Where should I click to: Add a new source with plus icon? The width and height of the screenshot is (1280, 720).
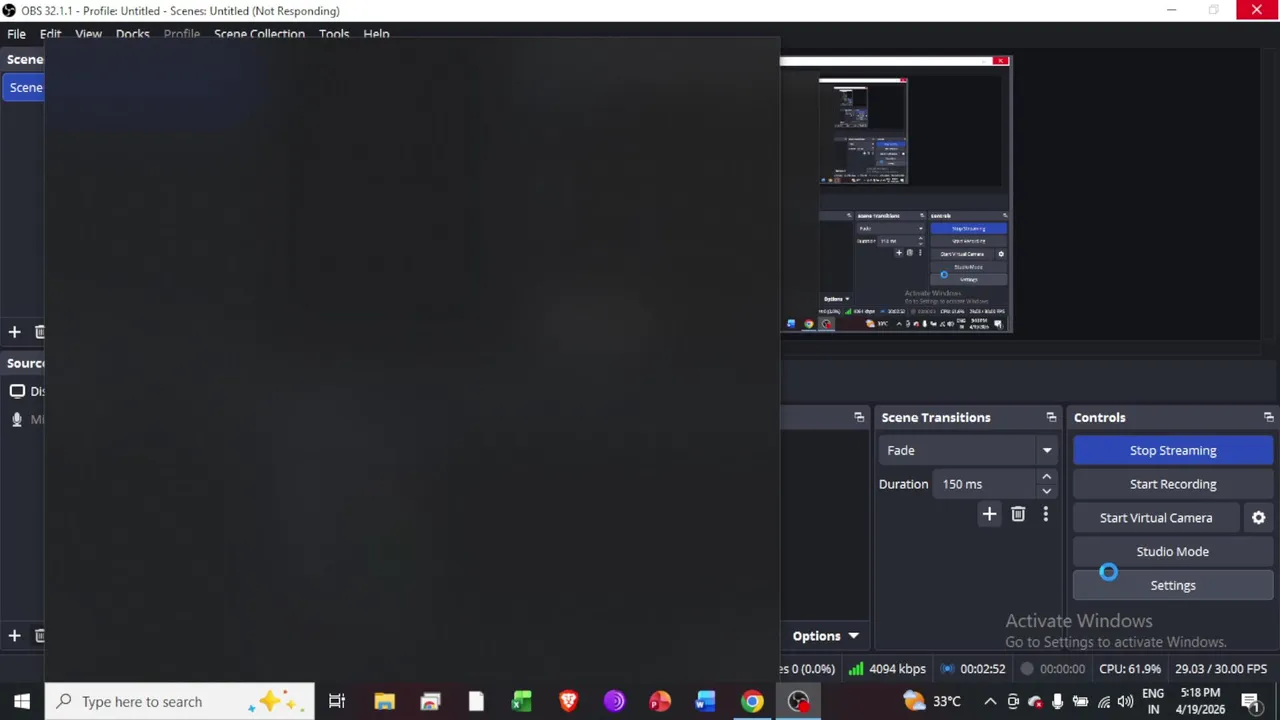click(x=14, y=636)
